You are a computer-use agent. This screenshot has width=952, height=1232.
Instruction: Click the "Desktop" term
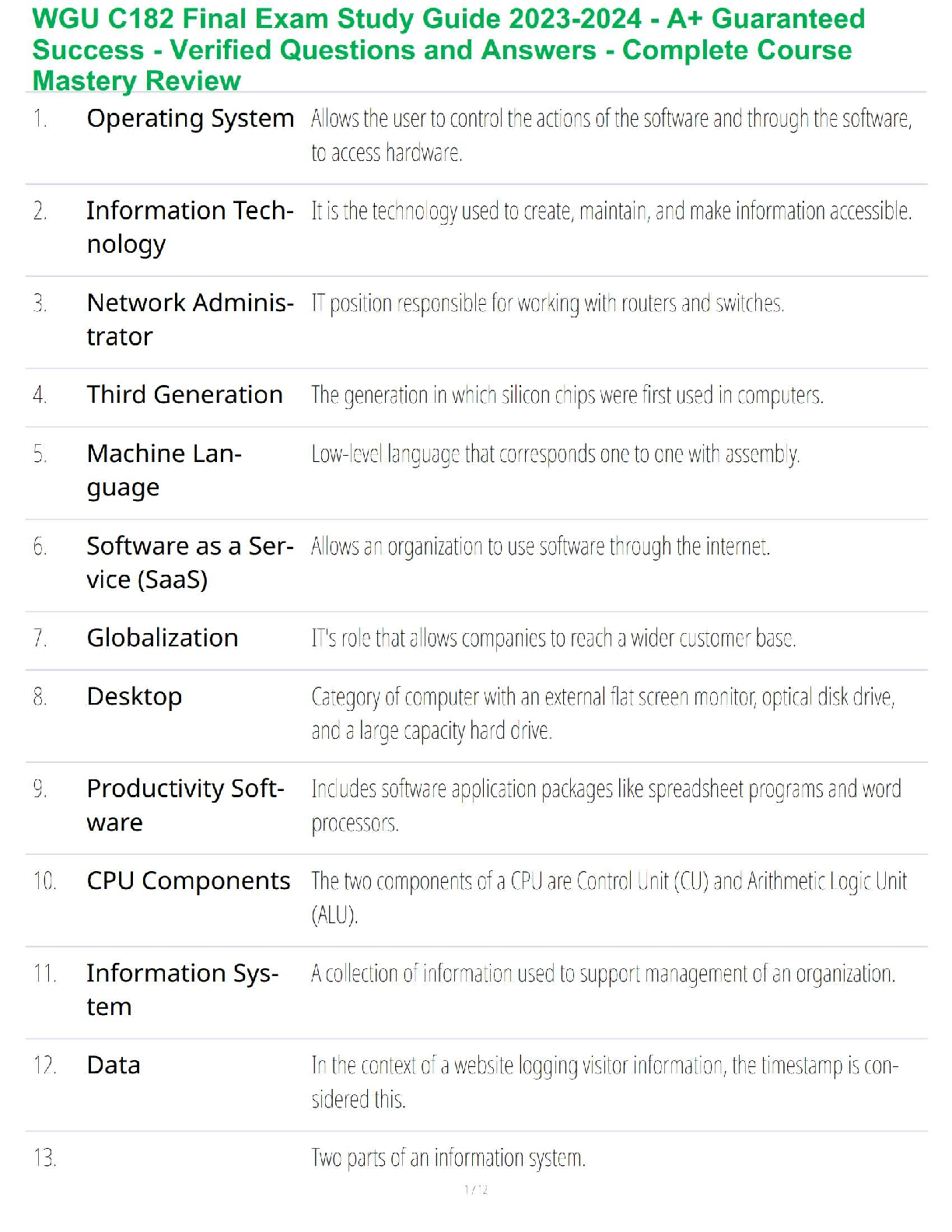[x=134, y=697]
